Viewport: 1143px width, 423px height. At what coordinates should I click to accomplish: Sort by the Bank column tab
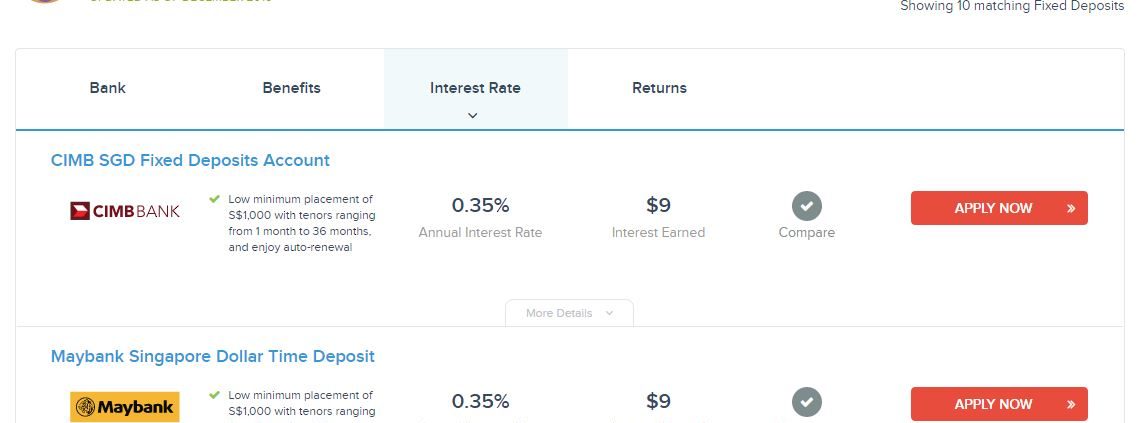point(108,88)
